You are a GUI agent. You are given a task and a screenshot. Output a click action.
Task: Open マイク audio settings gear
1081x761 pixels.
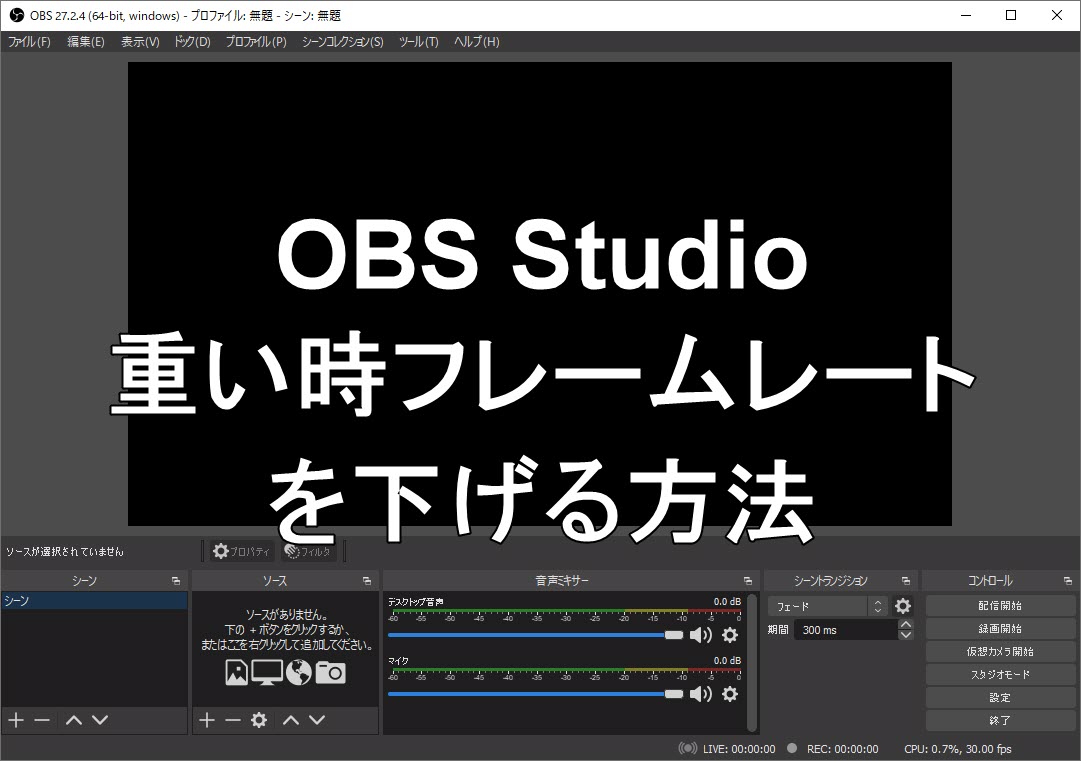click(x=729, y=693)
